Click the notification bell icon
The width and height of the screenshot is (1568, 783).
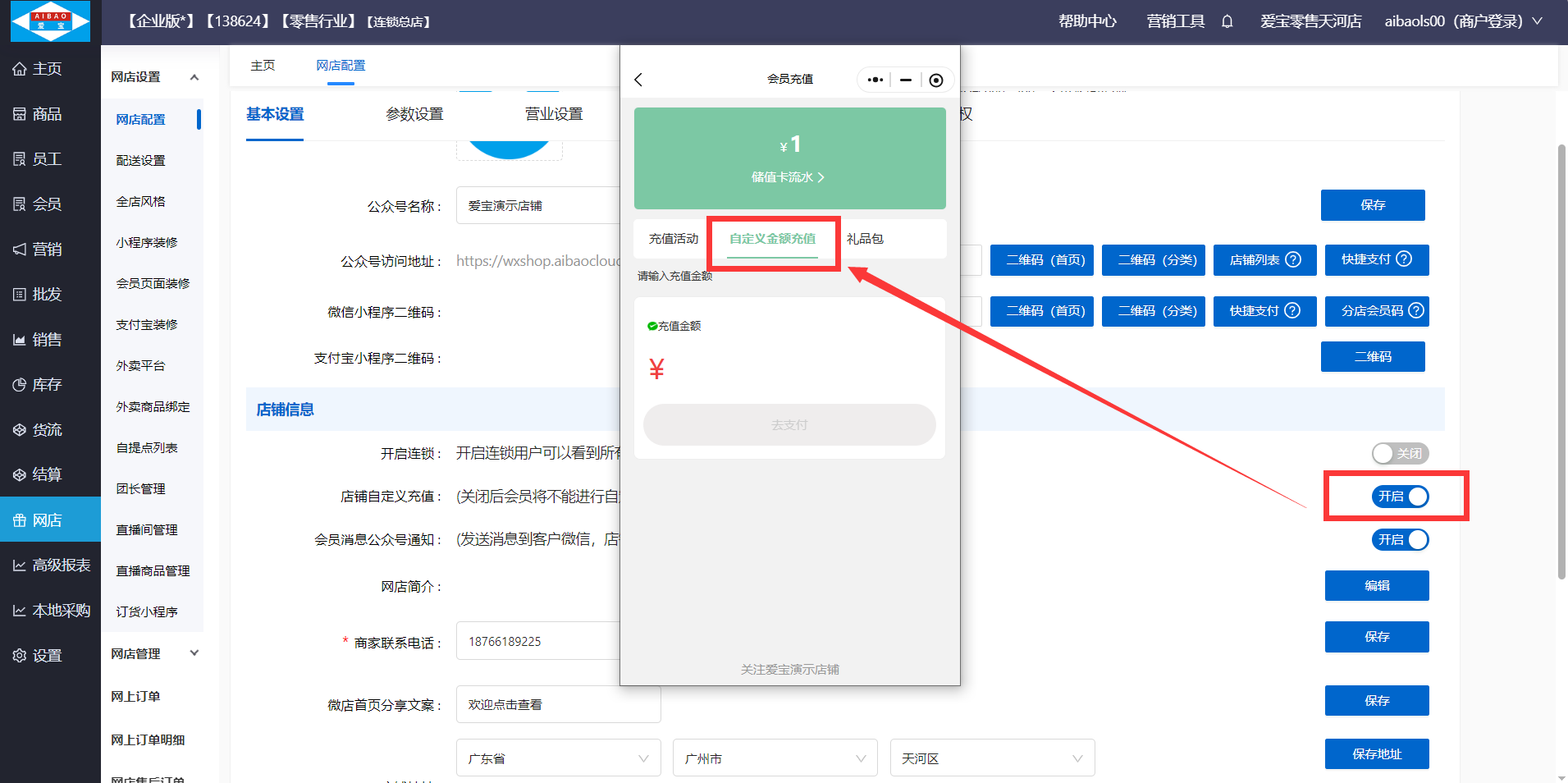click(x=1227, y=21)
